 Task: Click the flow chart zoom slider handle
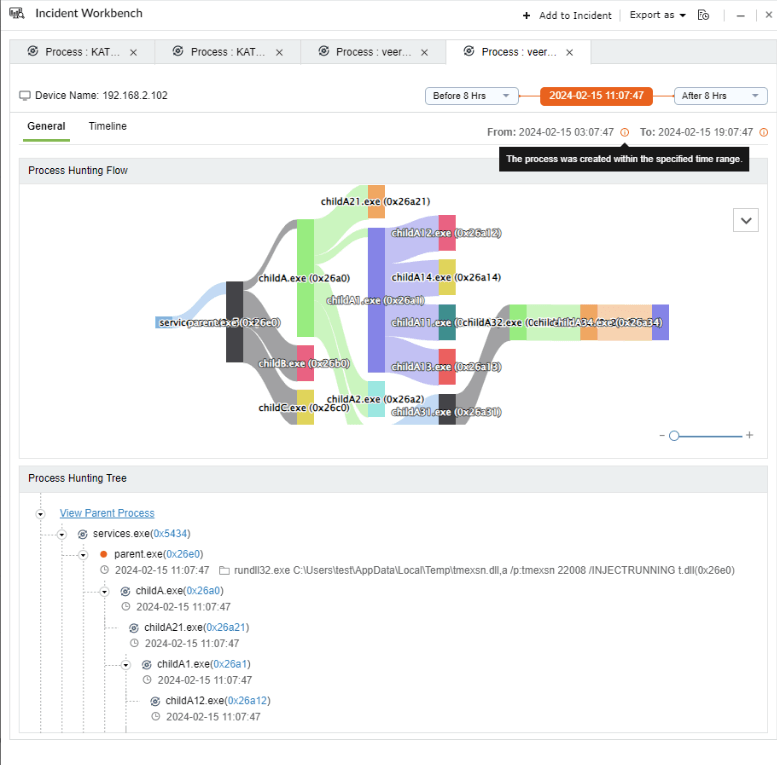(x=674, y=436)
